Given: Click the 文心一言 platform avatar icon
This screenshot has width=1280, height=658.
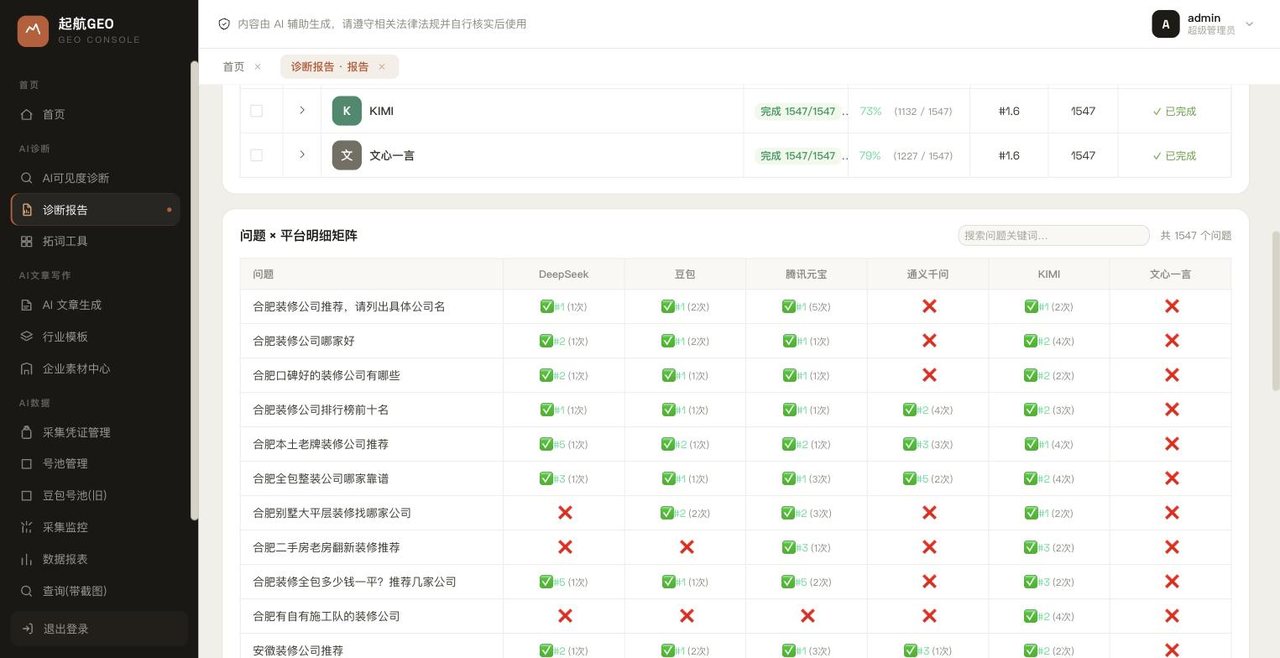Looking at the screenshot, I should (x=347, y=155).
